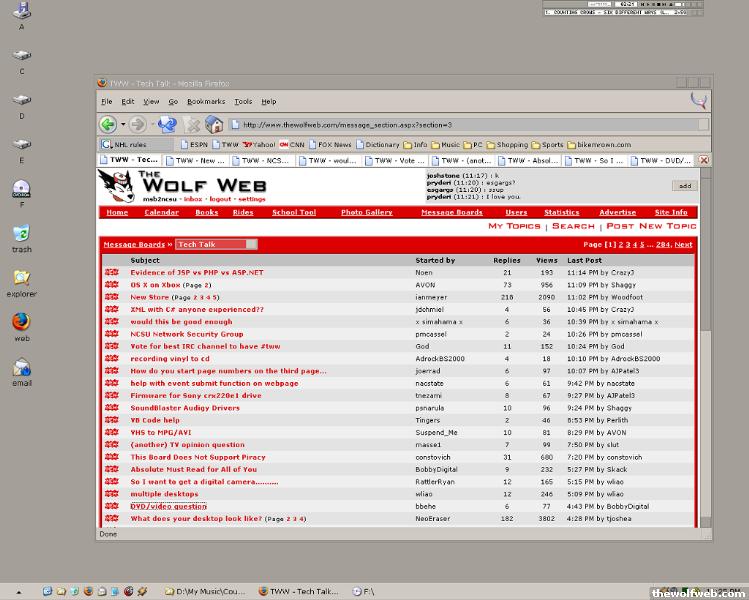Launch the Firefox 'web' desktop icon

21,323
